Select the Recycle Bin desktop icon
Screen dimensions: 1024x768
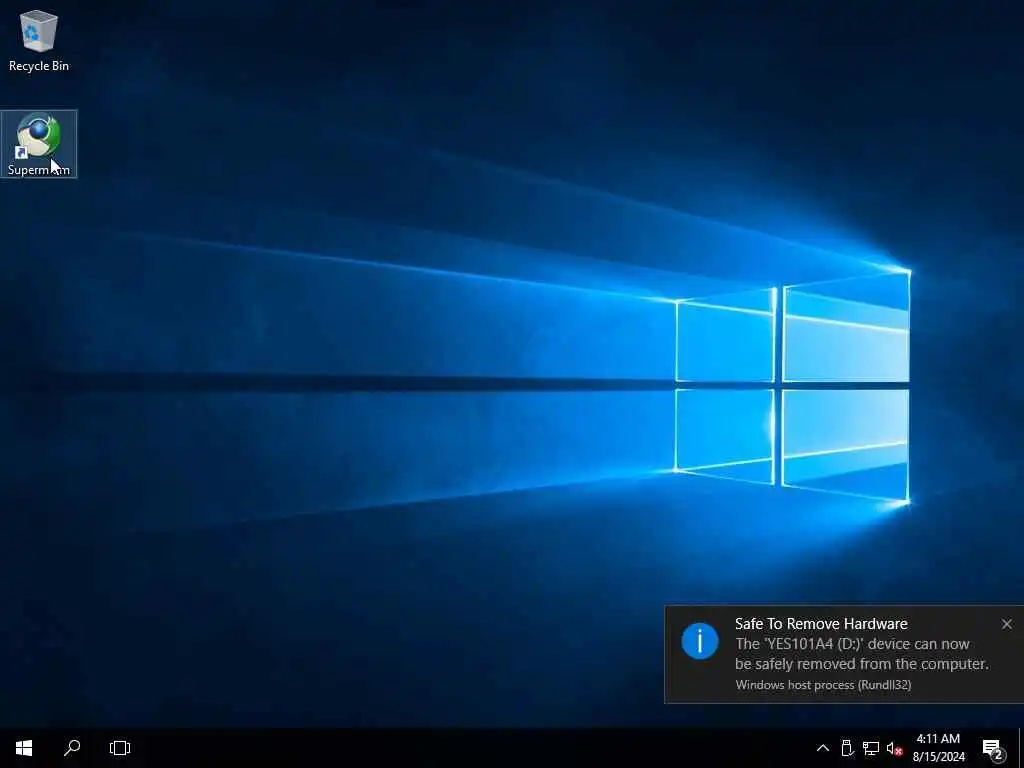pyautogui.click(x=39, y=40)
